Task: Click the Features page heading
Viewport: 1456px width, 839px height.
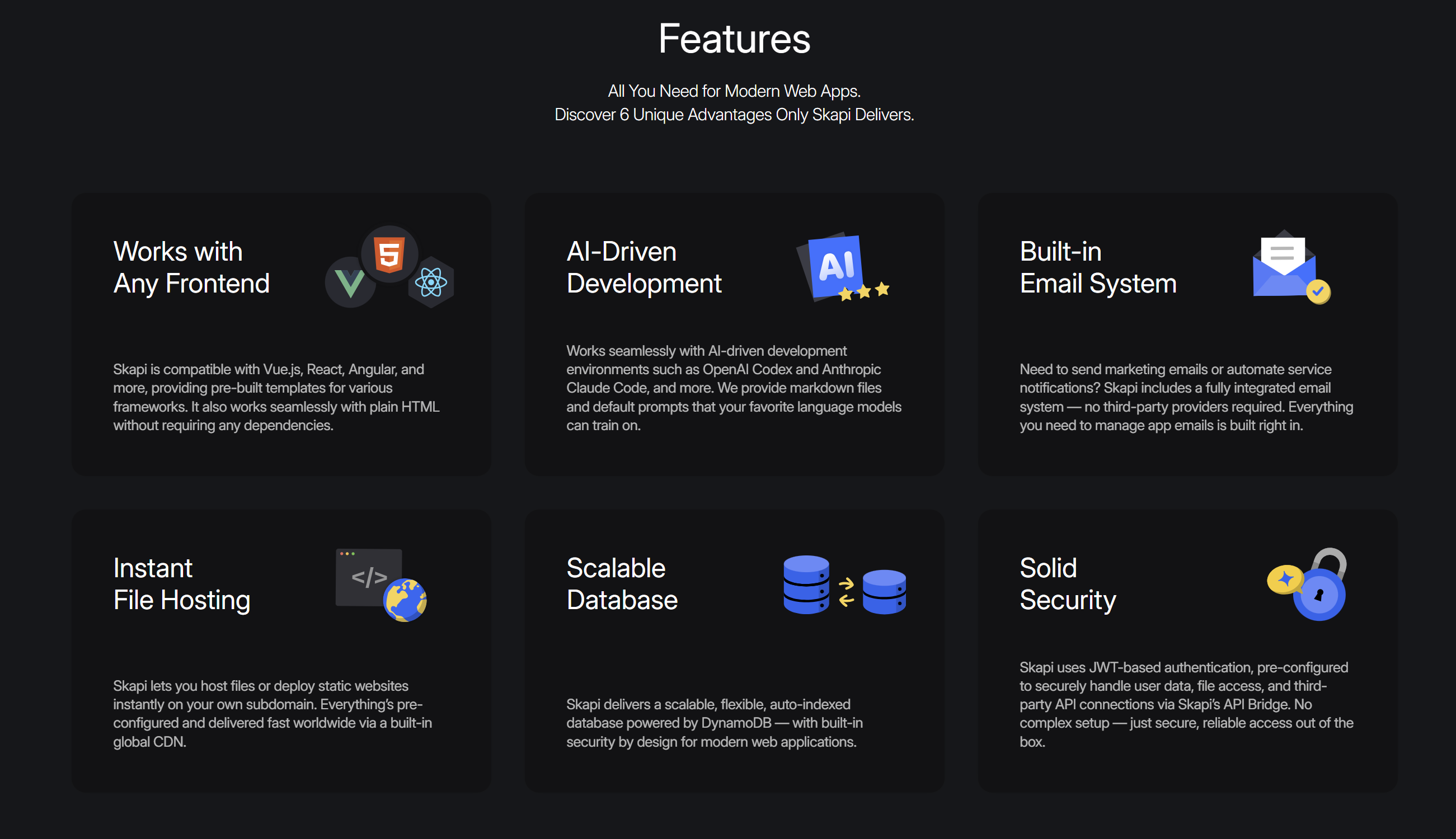Action: (734, 39)
